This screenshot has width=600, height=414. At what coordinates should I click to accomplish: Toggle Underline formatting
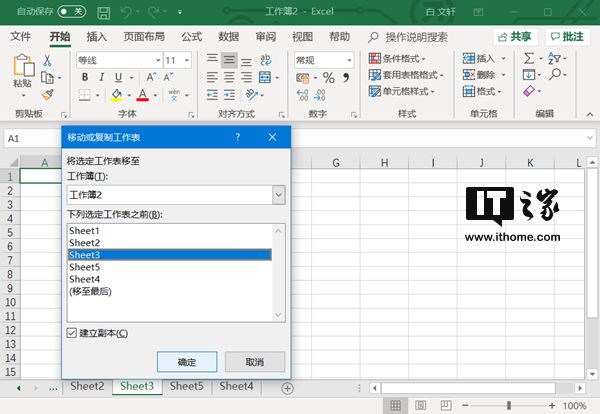click(x=119, y=77)
